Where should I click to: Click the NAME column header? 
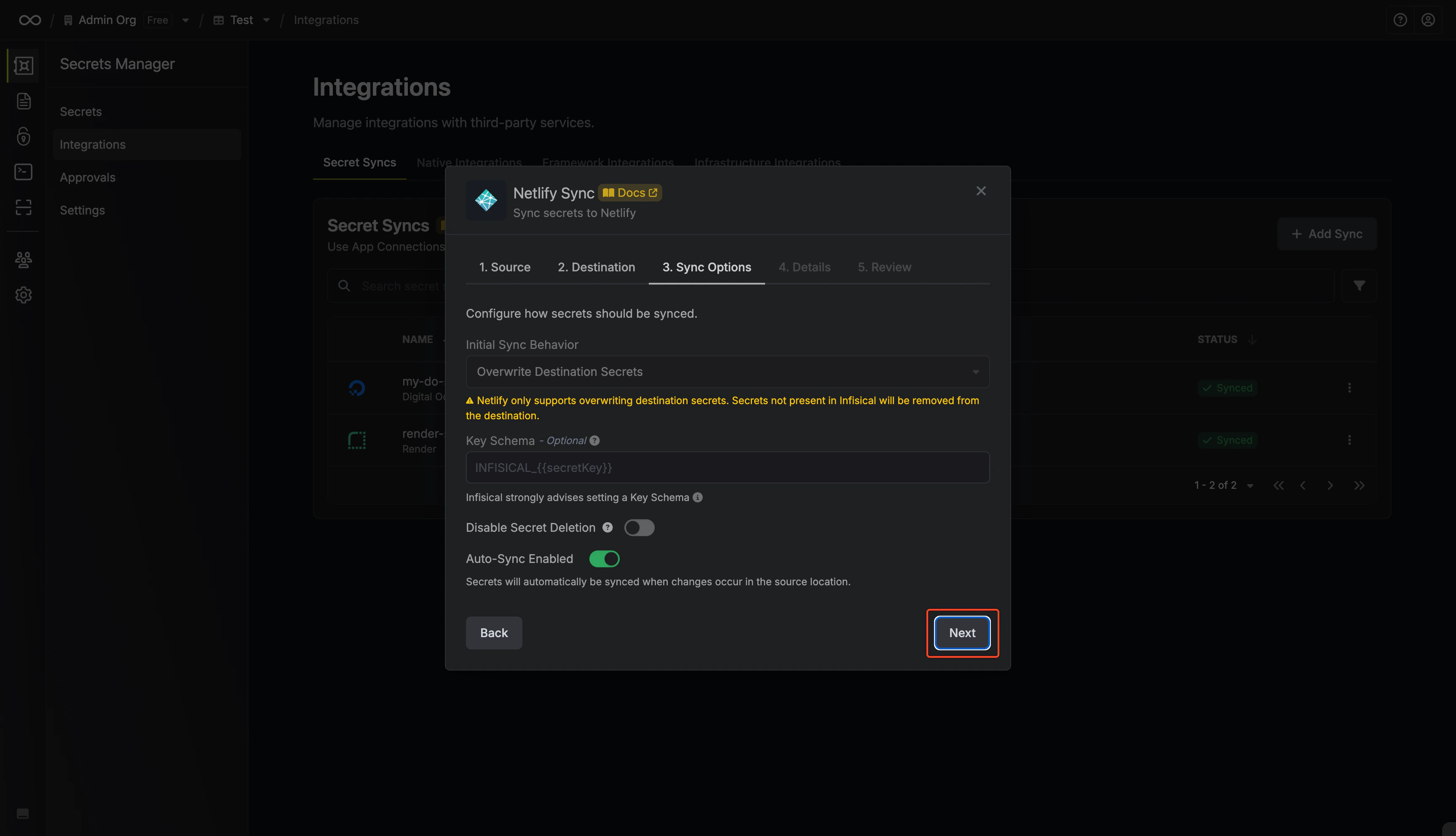coord(417,339)
